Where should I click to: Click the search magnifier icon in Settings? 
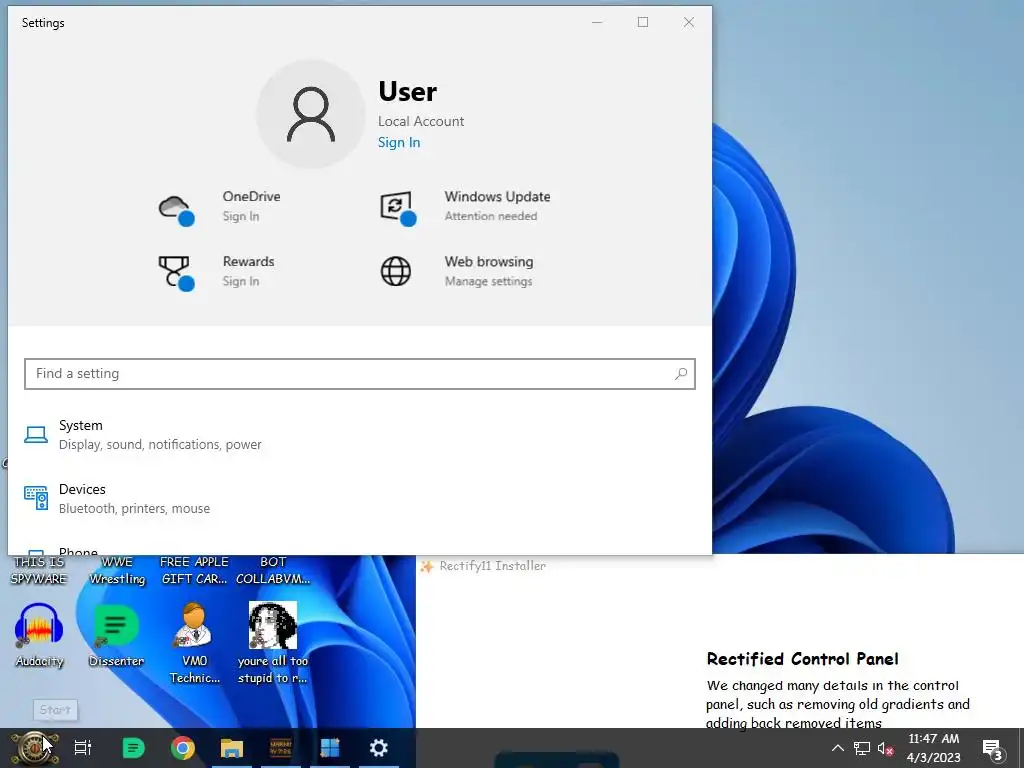point(680,374)
